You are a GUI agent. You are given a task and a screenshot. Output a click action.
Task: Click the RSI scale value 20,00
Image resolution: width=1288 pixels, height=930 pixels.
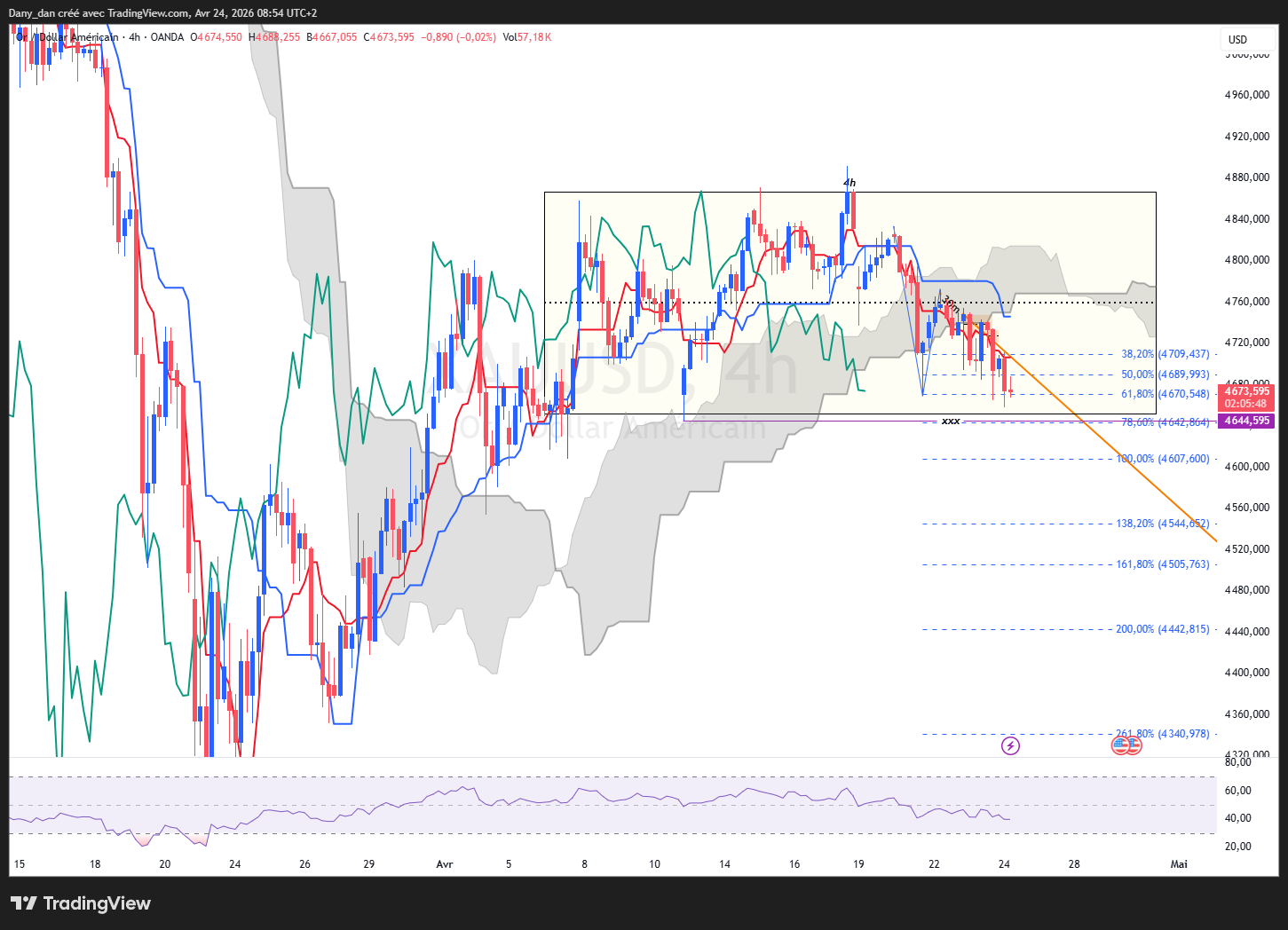[x=1238, y=847]
